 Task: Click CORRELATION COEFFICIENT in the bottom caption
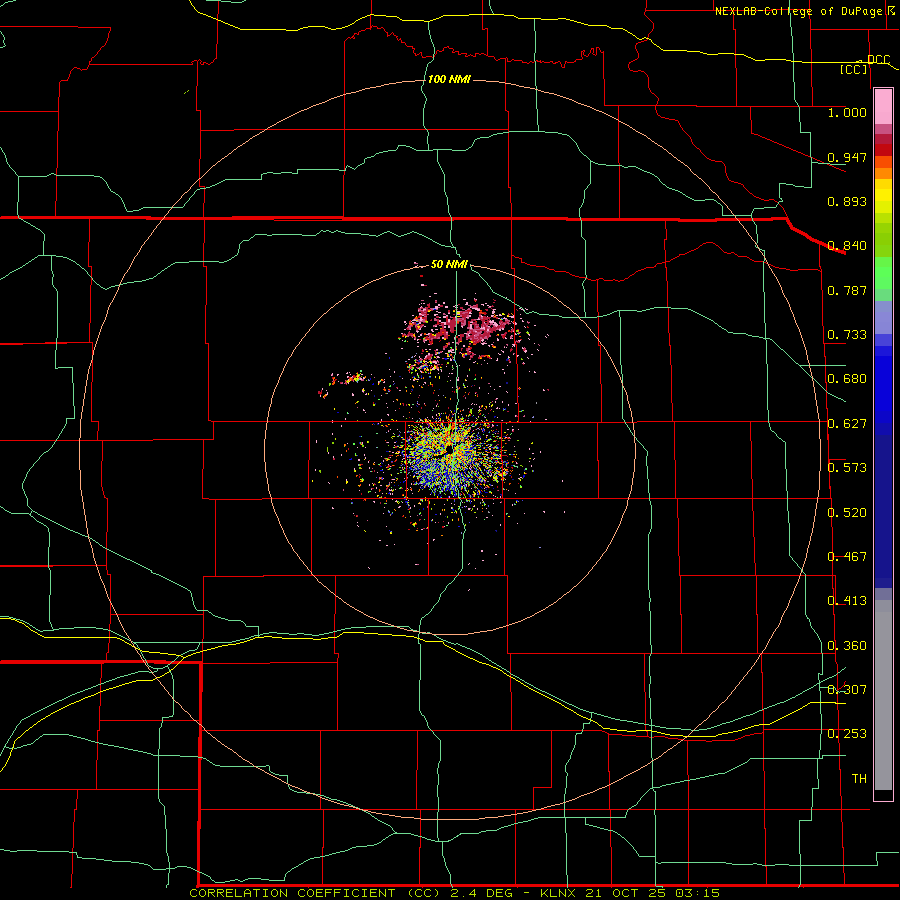[x=292, y=893]
